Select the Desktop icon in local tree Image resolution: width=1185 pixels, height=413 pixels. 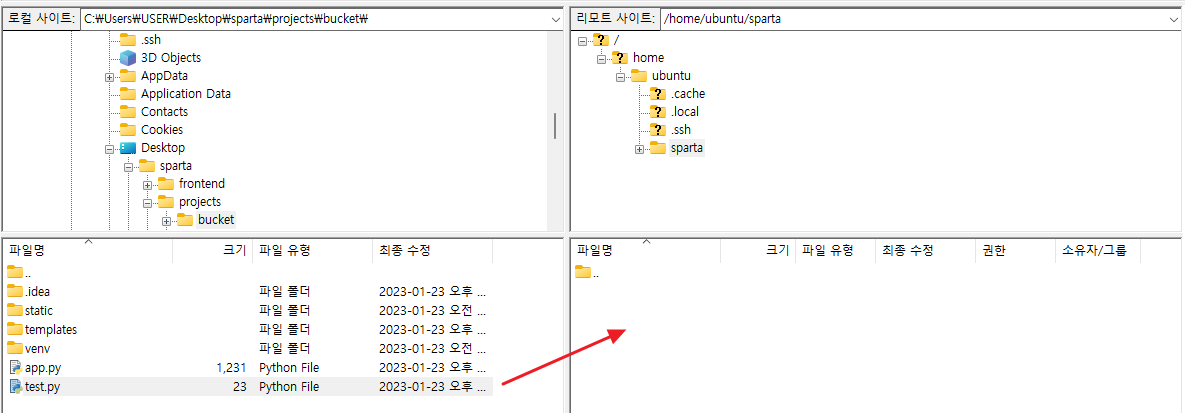coord(128,148)
